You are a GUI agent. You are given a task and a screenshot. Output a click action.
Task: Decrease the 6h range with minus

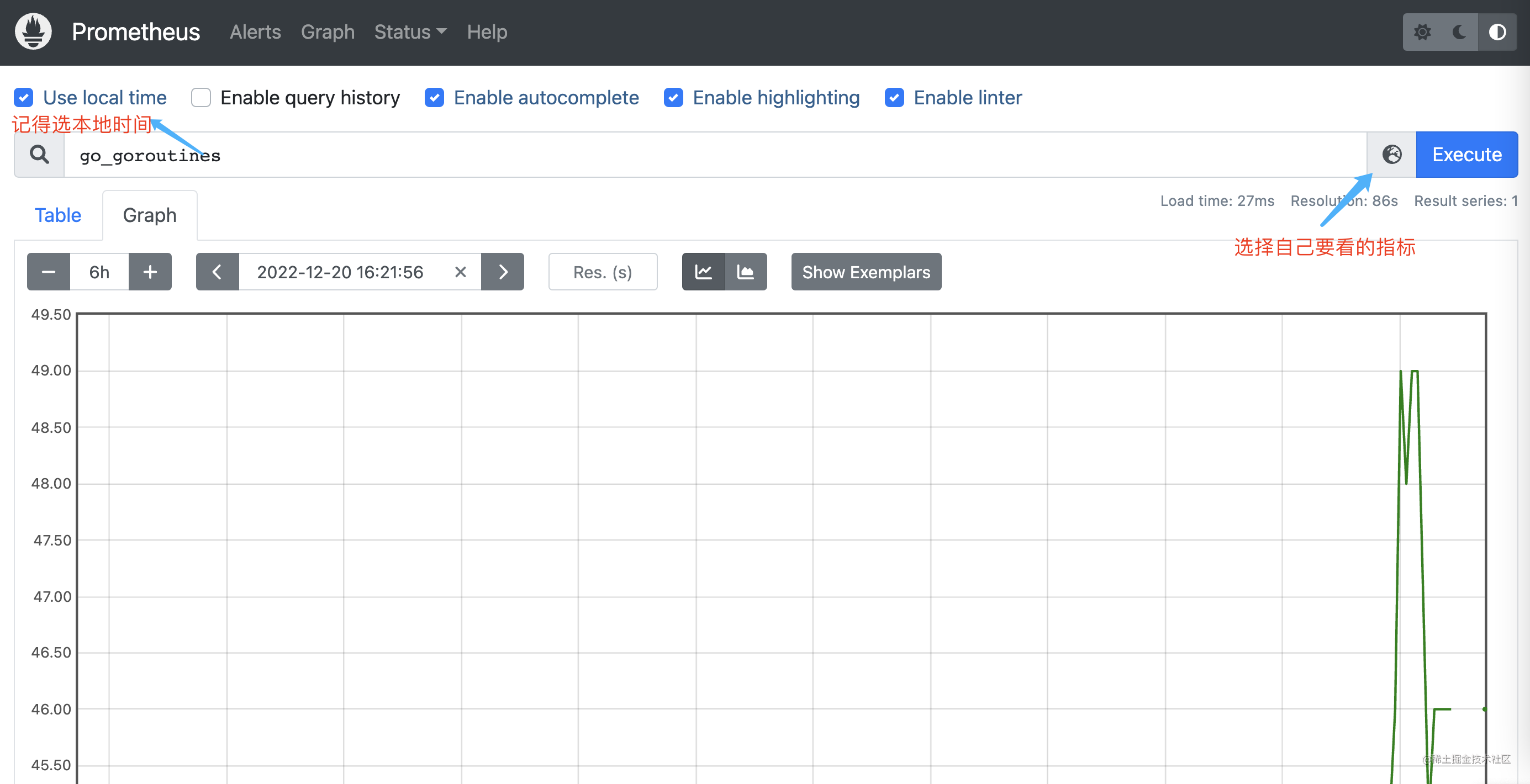click(x=49, y=272)
